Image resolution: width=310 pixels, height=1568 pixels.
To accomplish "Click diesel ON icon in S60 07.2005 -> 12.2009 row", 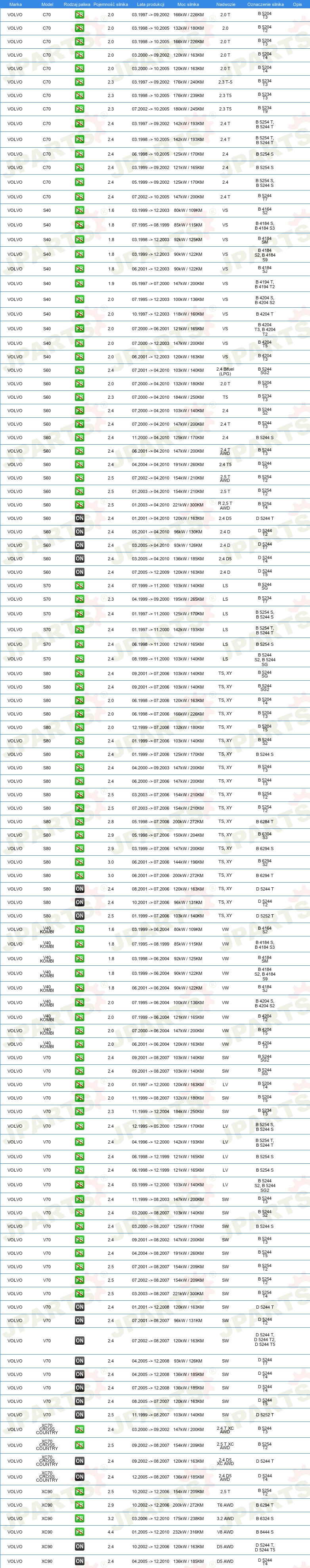I will pyautogui.click(x=79, y=572).
